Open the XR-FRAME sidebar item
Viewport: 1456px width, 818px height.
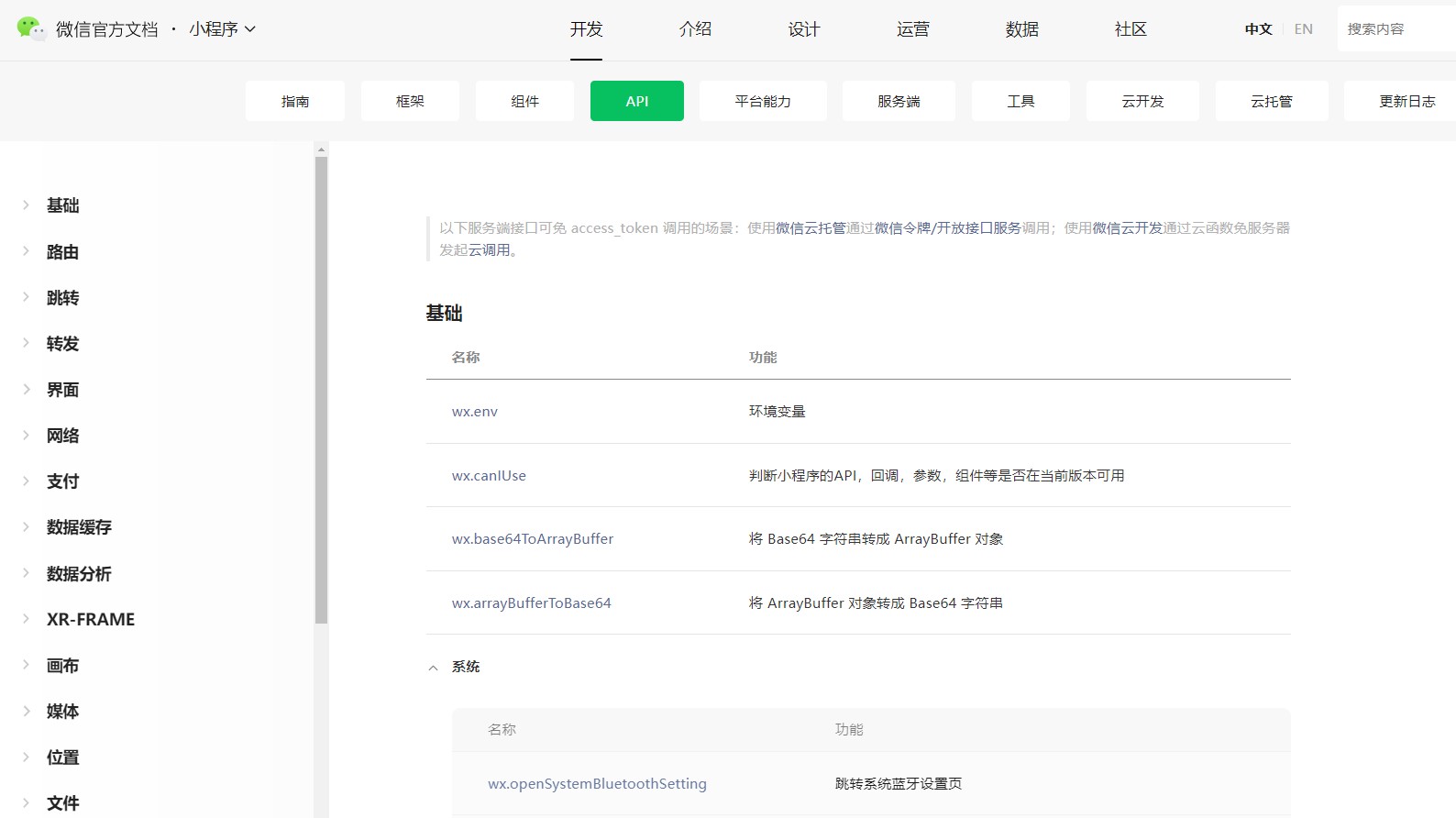[x=91, y=619]
